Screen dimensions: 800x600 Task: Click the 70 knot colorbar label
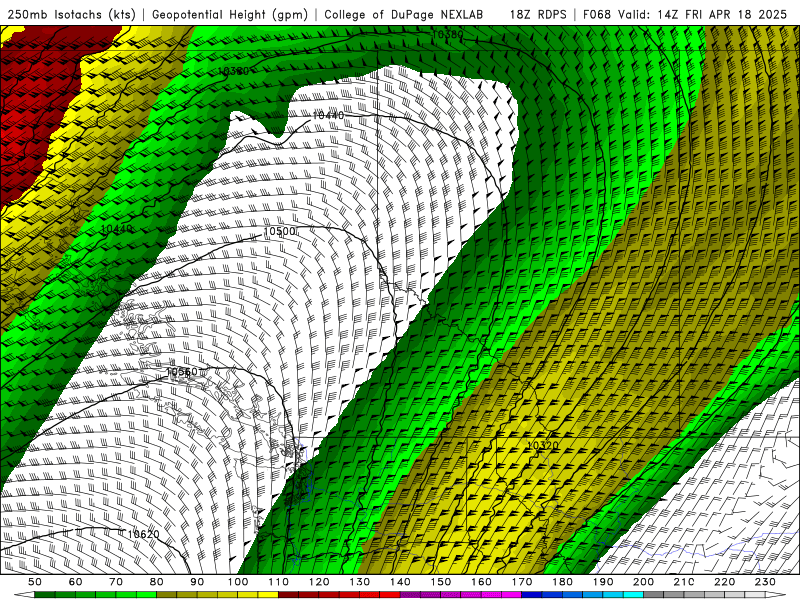[x=116, y=582]
